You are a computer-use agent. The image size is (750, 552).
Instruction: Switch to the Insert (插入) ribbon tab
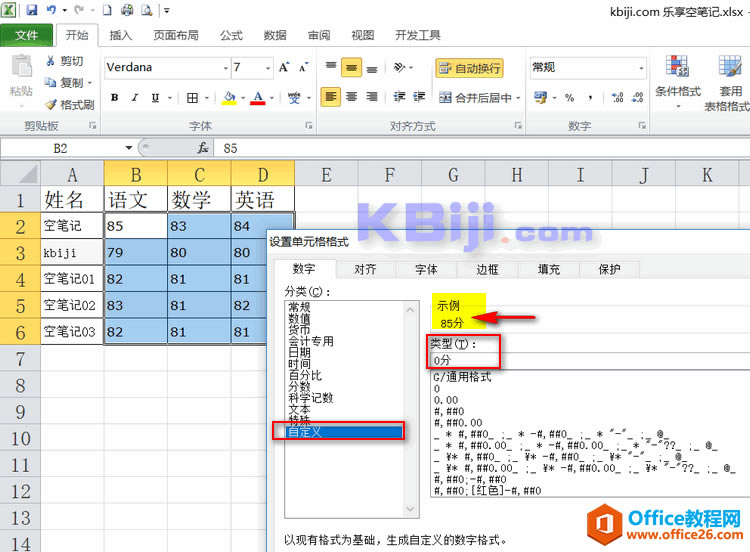click(x=120, y=35)
